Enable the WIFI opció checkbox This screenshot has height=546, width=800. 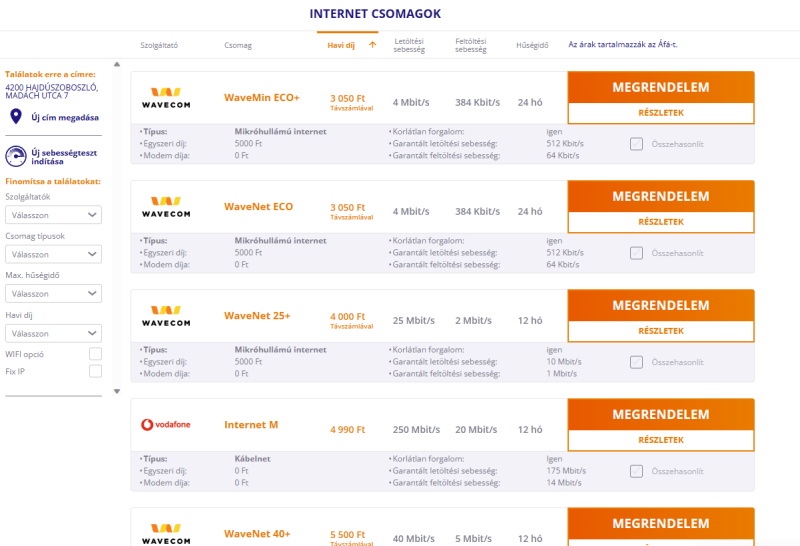[95, 354]
